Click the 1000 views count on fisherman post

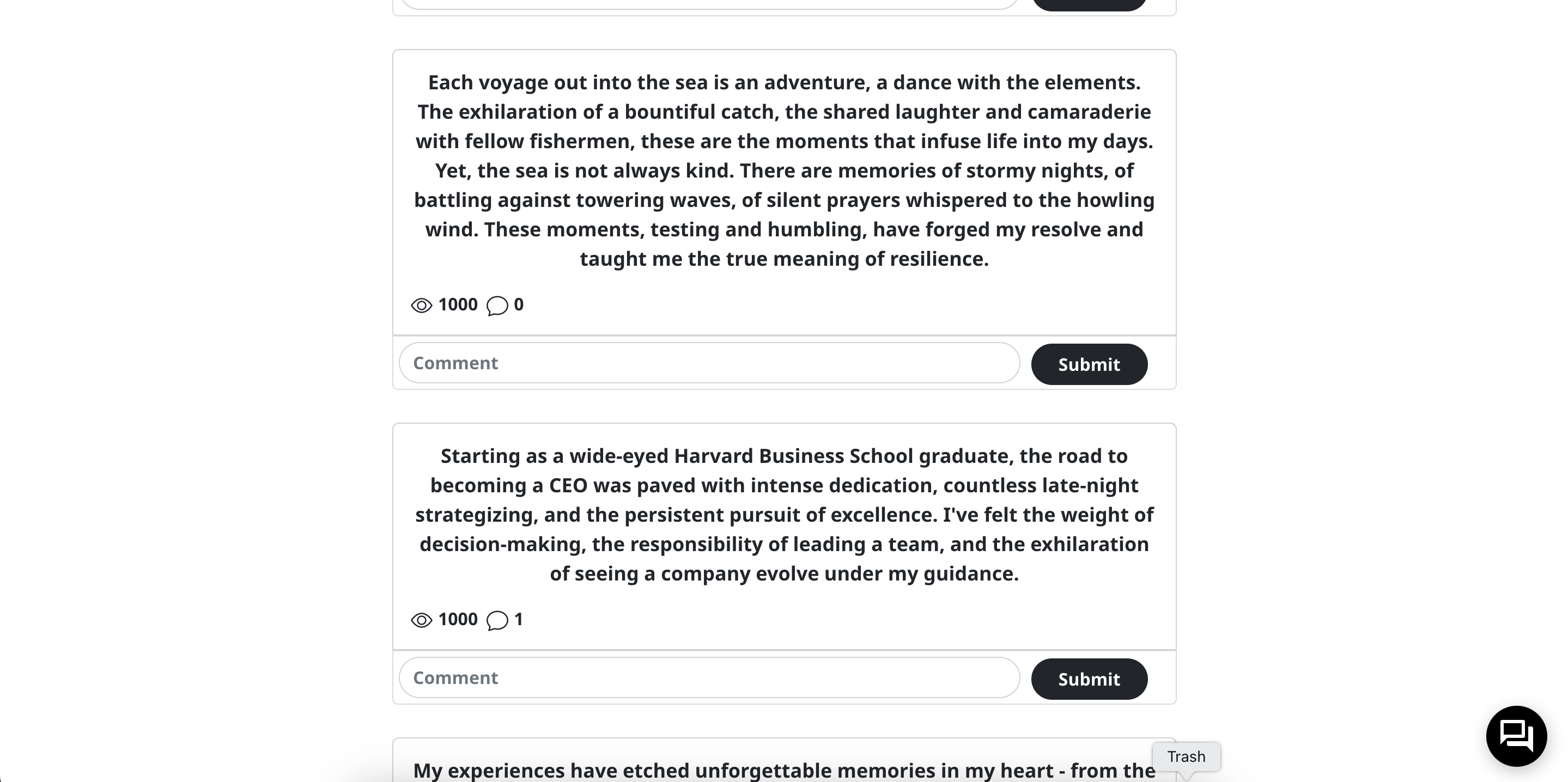point(458,304)
